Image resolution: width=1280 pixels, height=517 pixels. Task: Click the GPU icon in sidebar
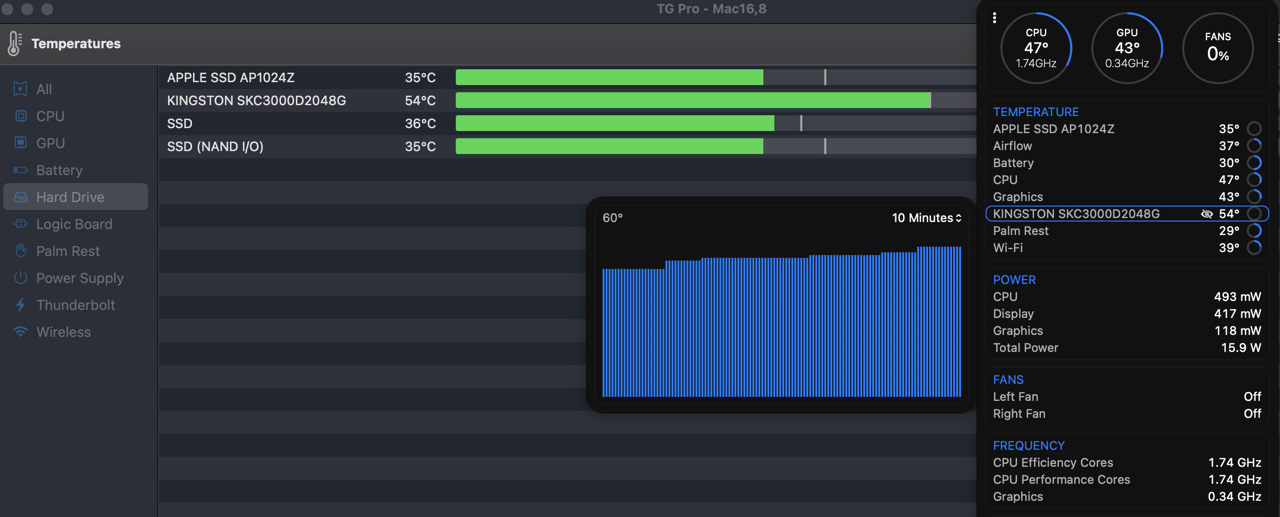point(20,143)
